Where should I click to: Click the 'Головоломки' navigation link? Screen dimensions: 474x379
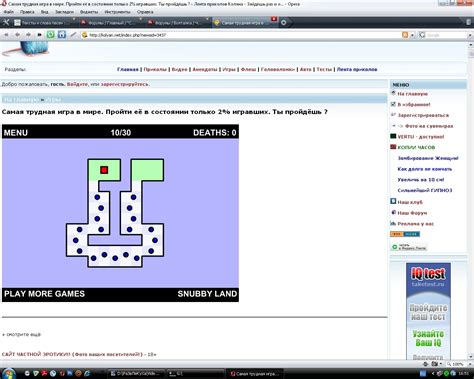pos(278,69)
